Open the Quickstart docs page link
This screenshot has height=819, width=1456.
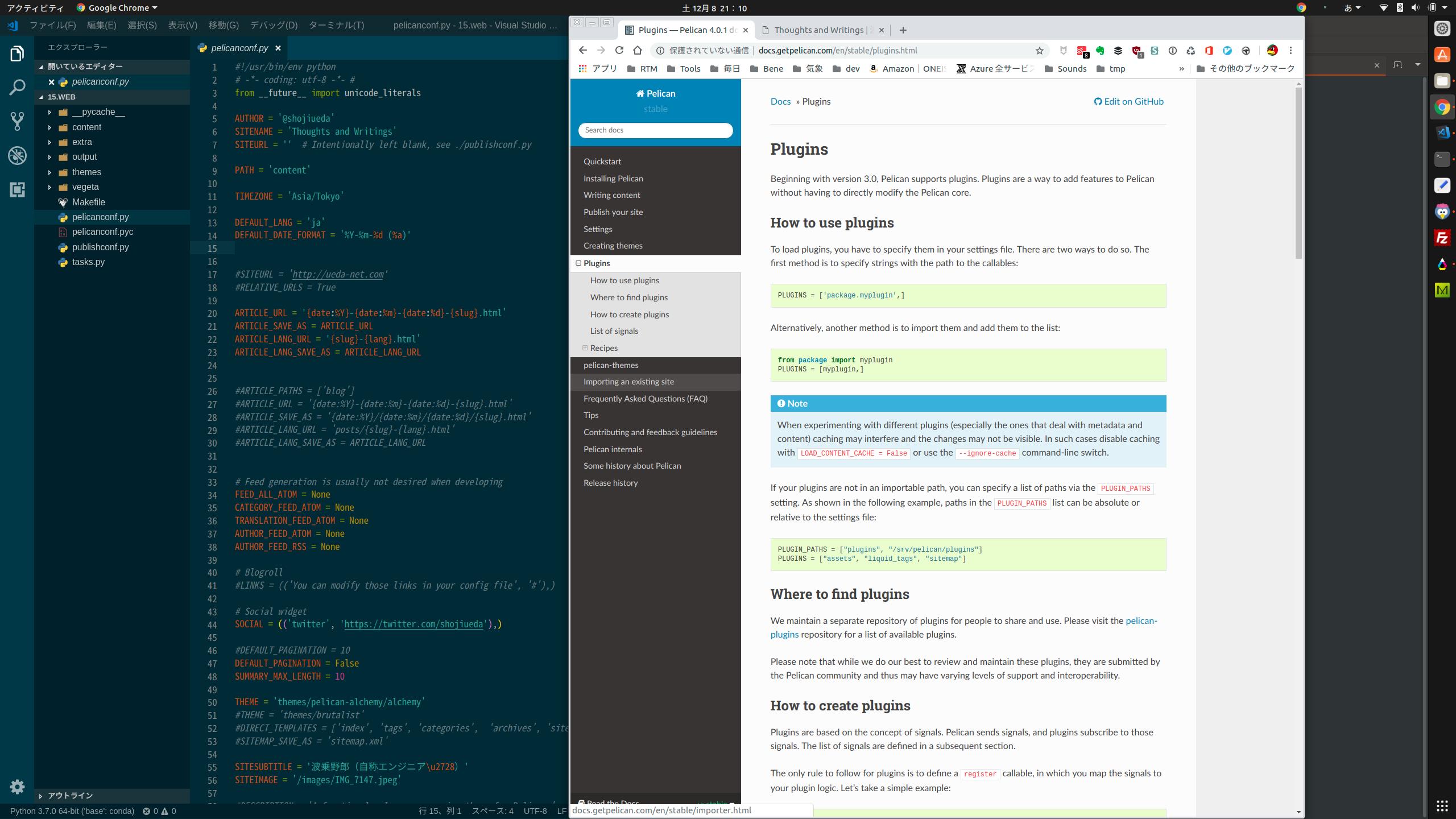click(x=602, y=162)
